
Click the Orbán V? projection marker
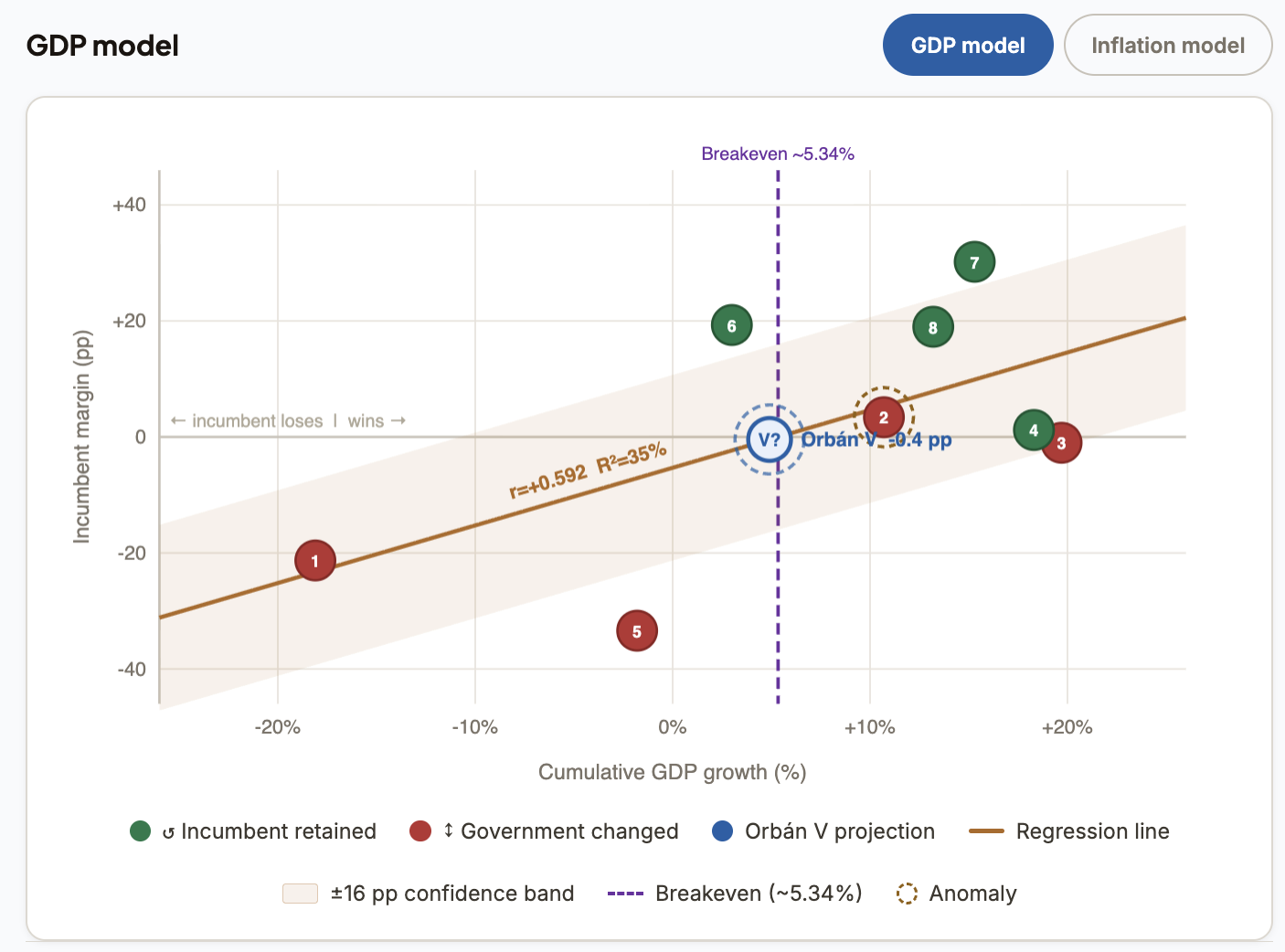coord(769,439)
